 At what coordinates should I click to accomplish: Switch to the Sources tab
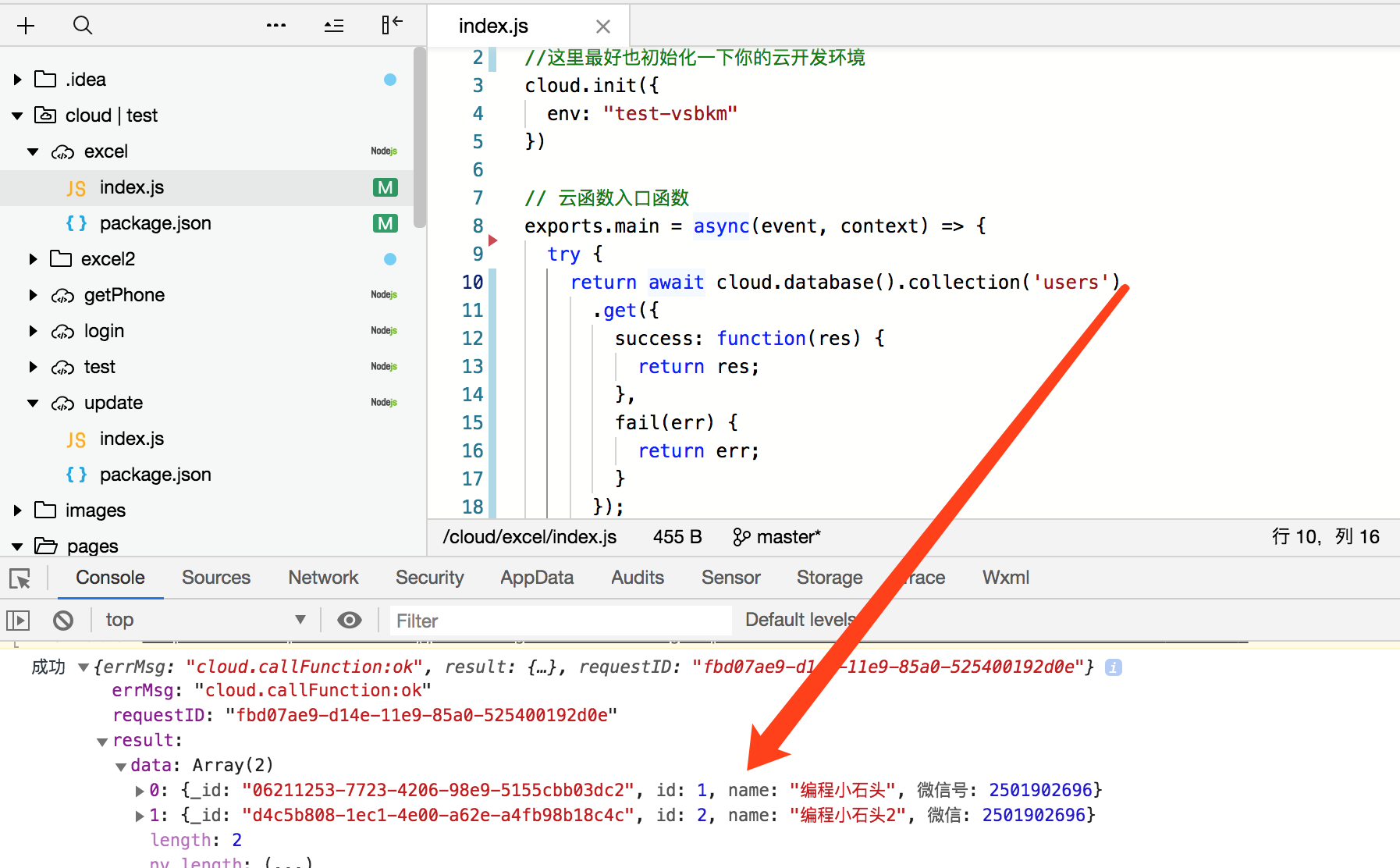[216, 578]
